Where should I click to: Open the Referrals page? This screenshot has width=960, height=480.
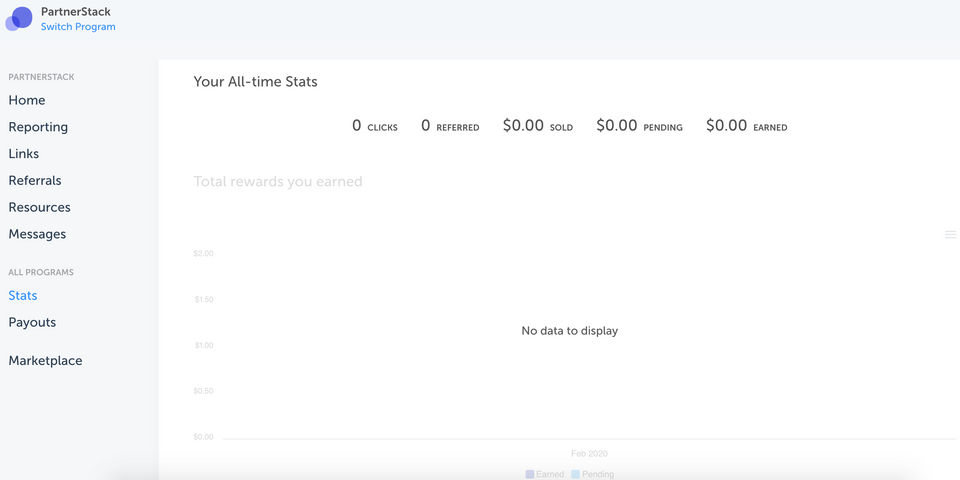(x=35, y=181)
